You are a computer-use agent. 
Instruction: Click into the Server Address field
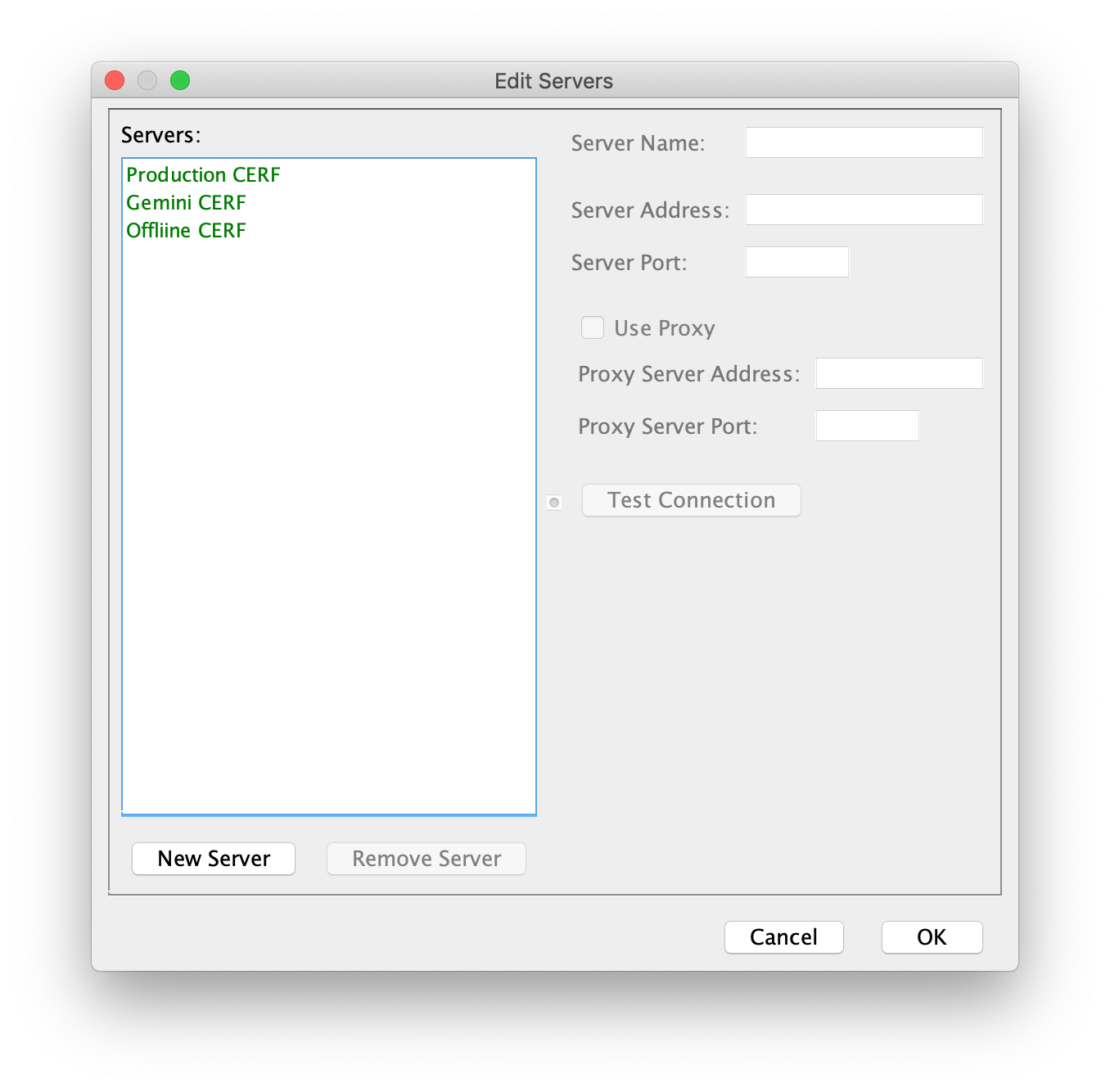tap(864, 210)
